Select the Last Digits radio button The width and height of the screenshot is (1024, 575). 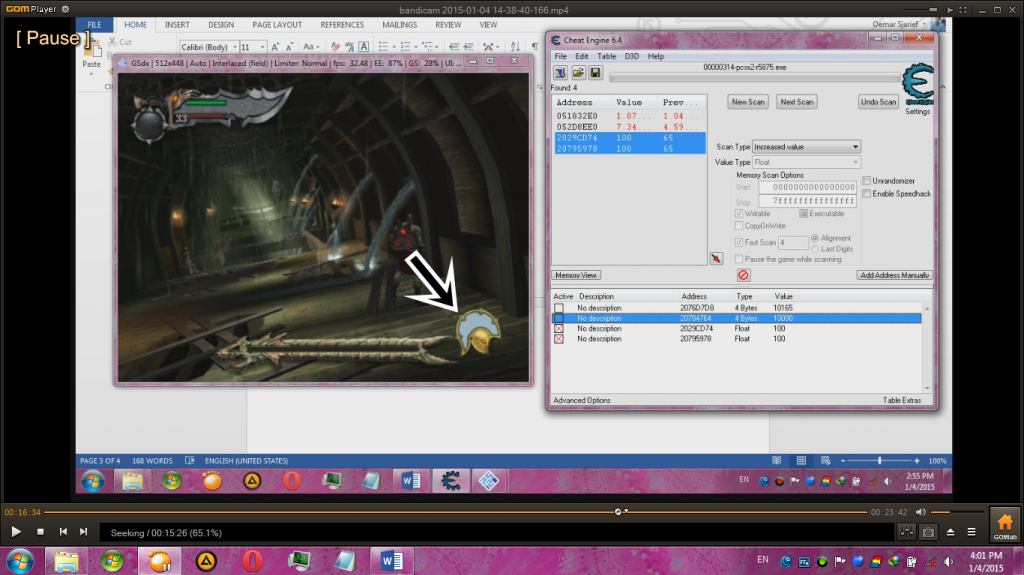pos(814,249)
